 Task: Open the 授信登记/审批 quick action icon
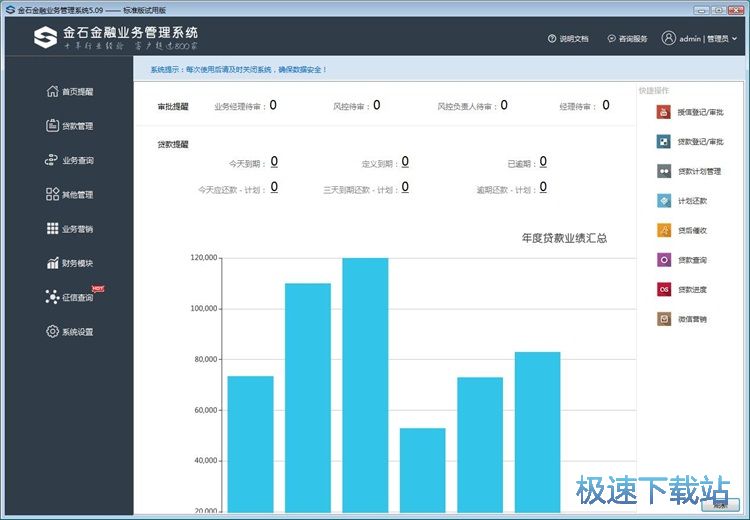pyautogui.click(x=663, y=112)
